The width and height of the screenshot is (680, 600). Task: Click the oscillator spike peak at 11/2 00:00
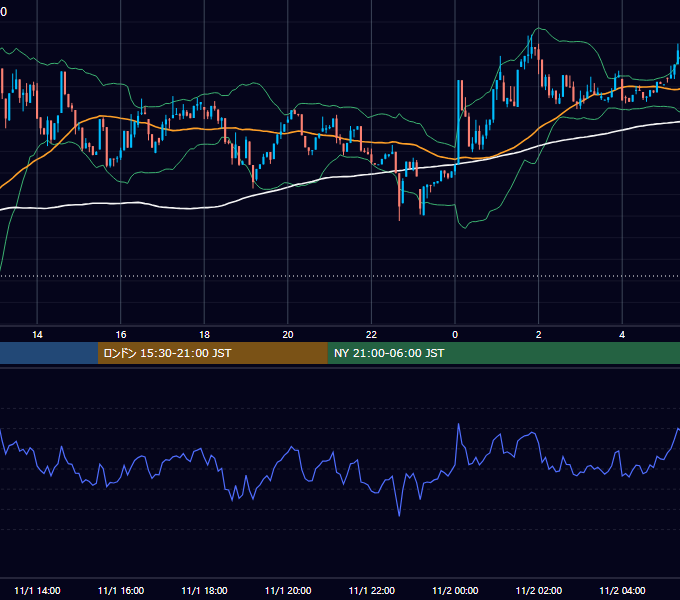pyautogui.click(x=458, y=424)
